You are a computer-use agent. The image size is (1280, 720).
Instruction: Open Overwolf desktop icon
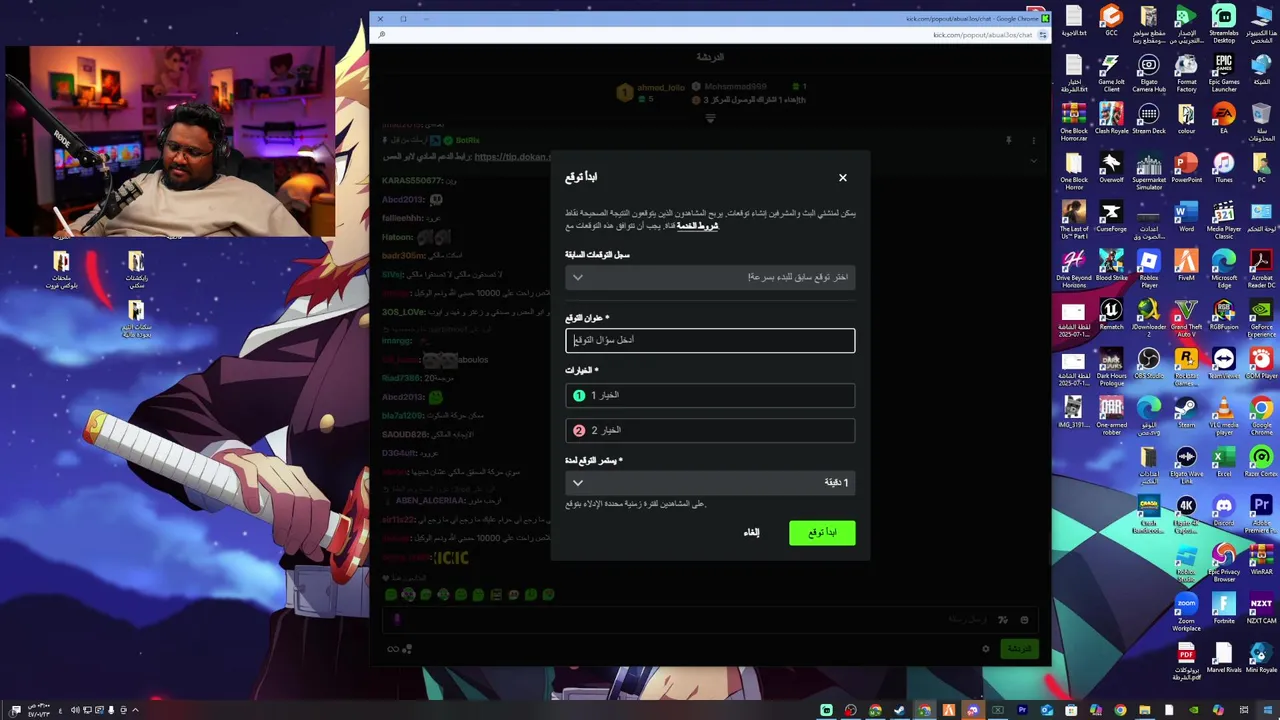[1111, 168]
